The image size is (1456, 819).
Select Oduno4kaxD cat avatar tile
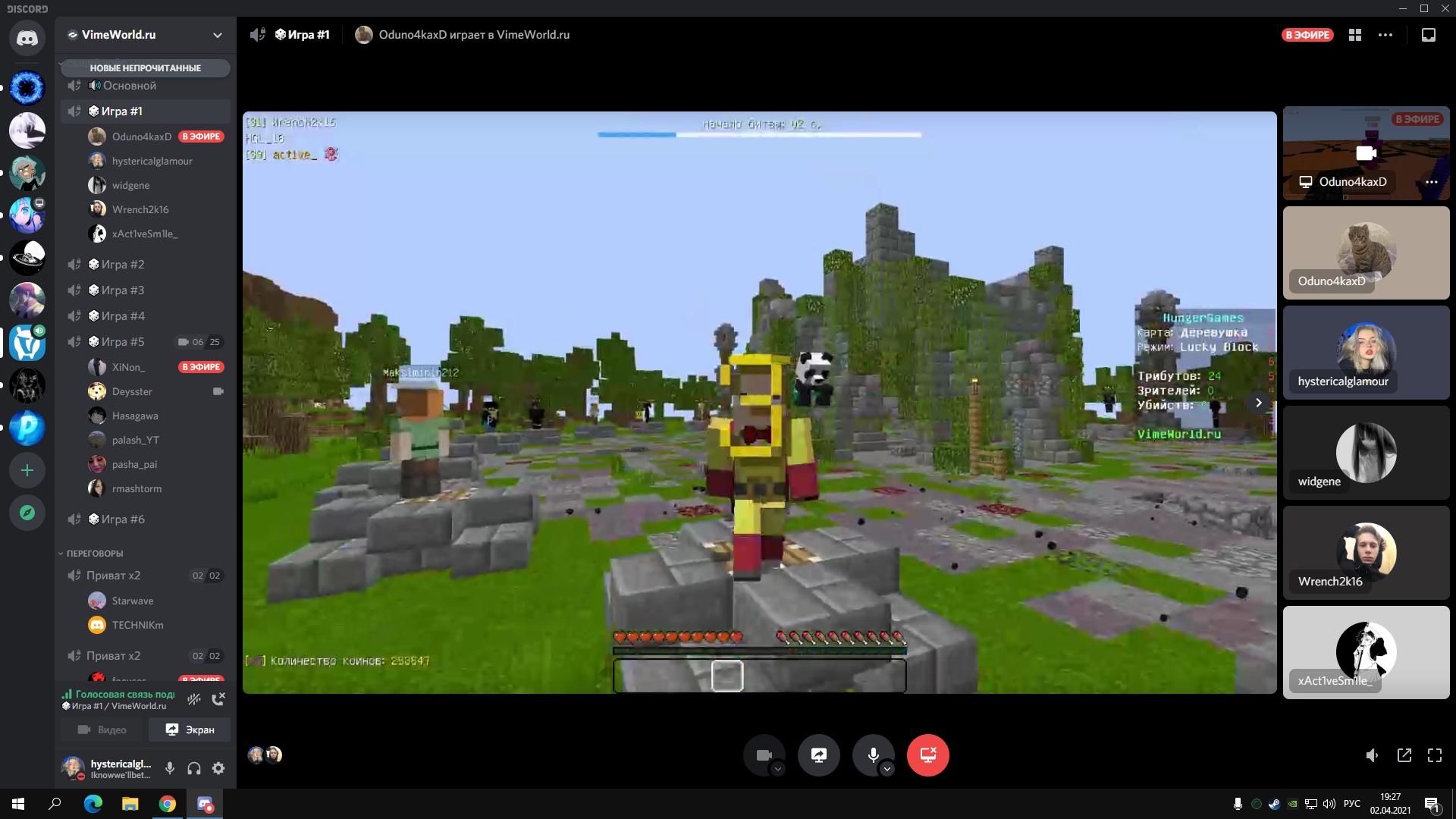click(1366, 253)
